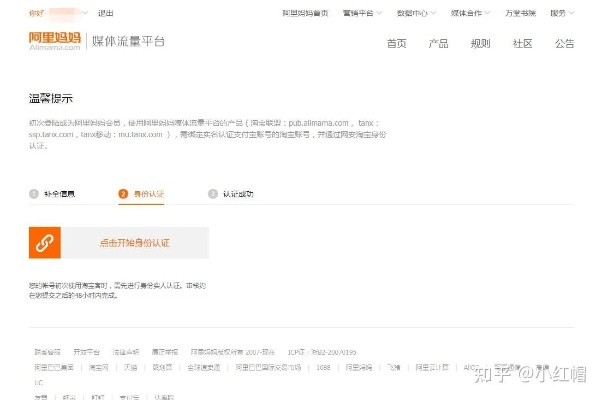Open the 1688 footer link
This screenshot has height=400, width=602.
pyautogui.click(x=323, y=367)
